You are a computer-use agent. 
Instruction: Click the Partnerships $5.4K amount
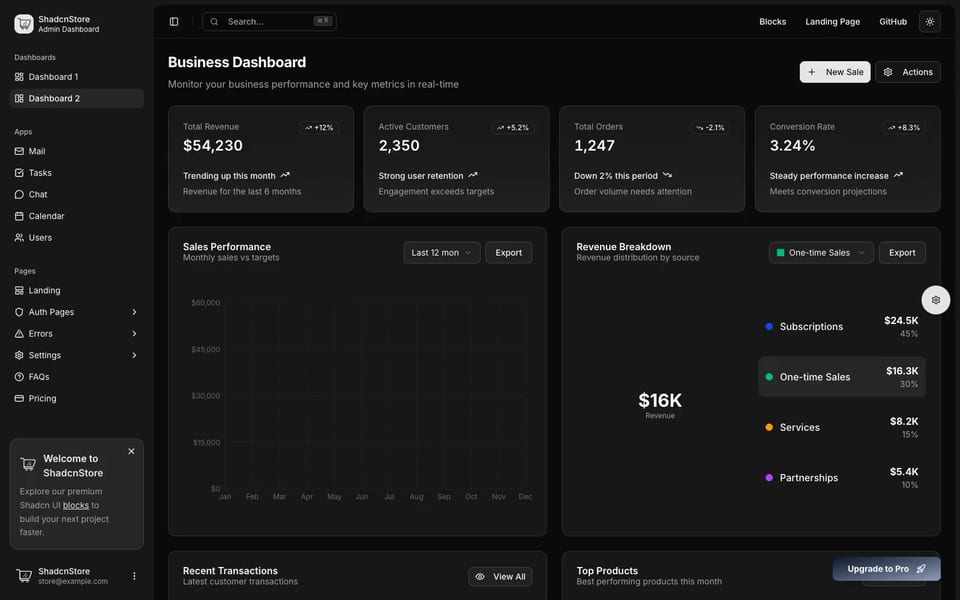pos(904,471)
